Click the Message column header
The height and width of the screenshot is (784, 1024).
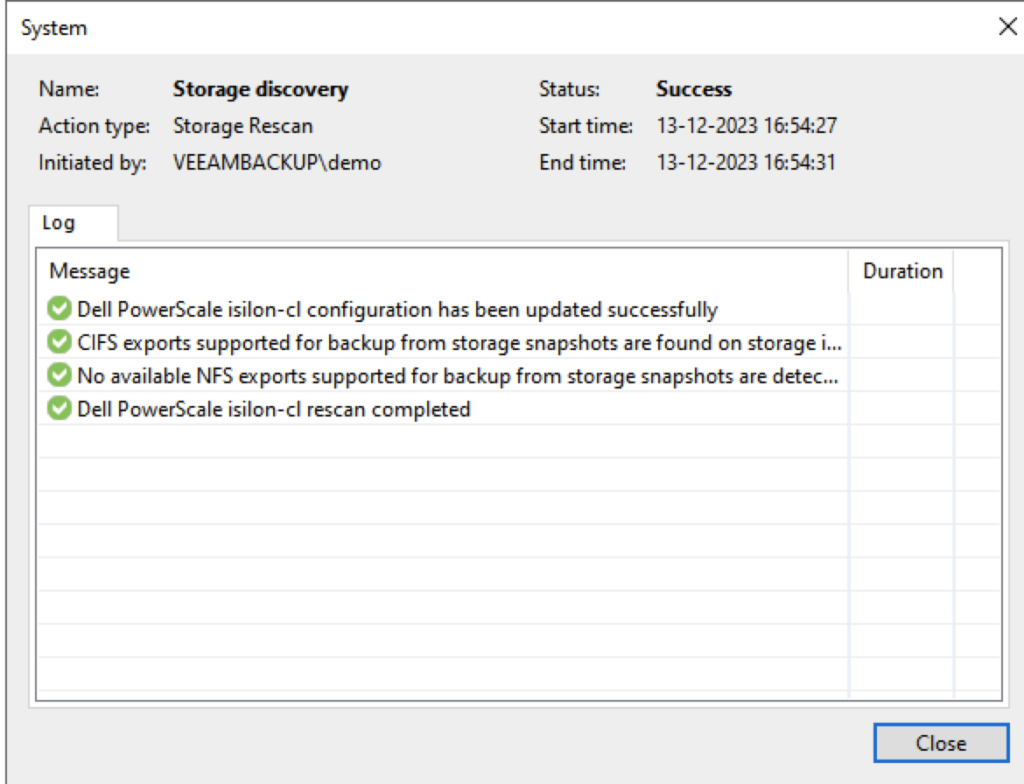tap(90, 271)
